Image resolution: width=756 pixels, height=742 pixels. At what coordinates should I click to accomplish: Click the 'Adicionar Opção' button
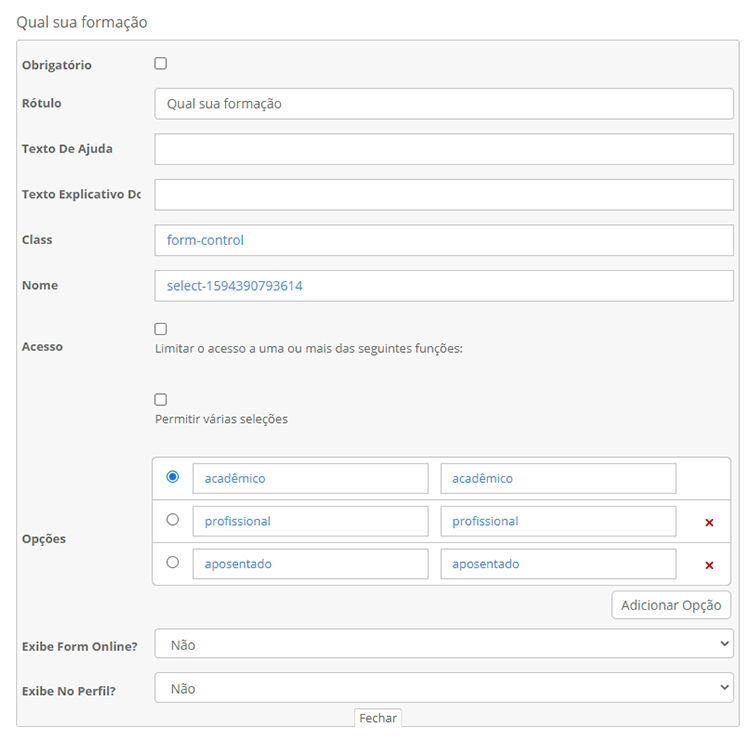tap(671, 605)
